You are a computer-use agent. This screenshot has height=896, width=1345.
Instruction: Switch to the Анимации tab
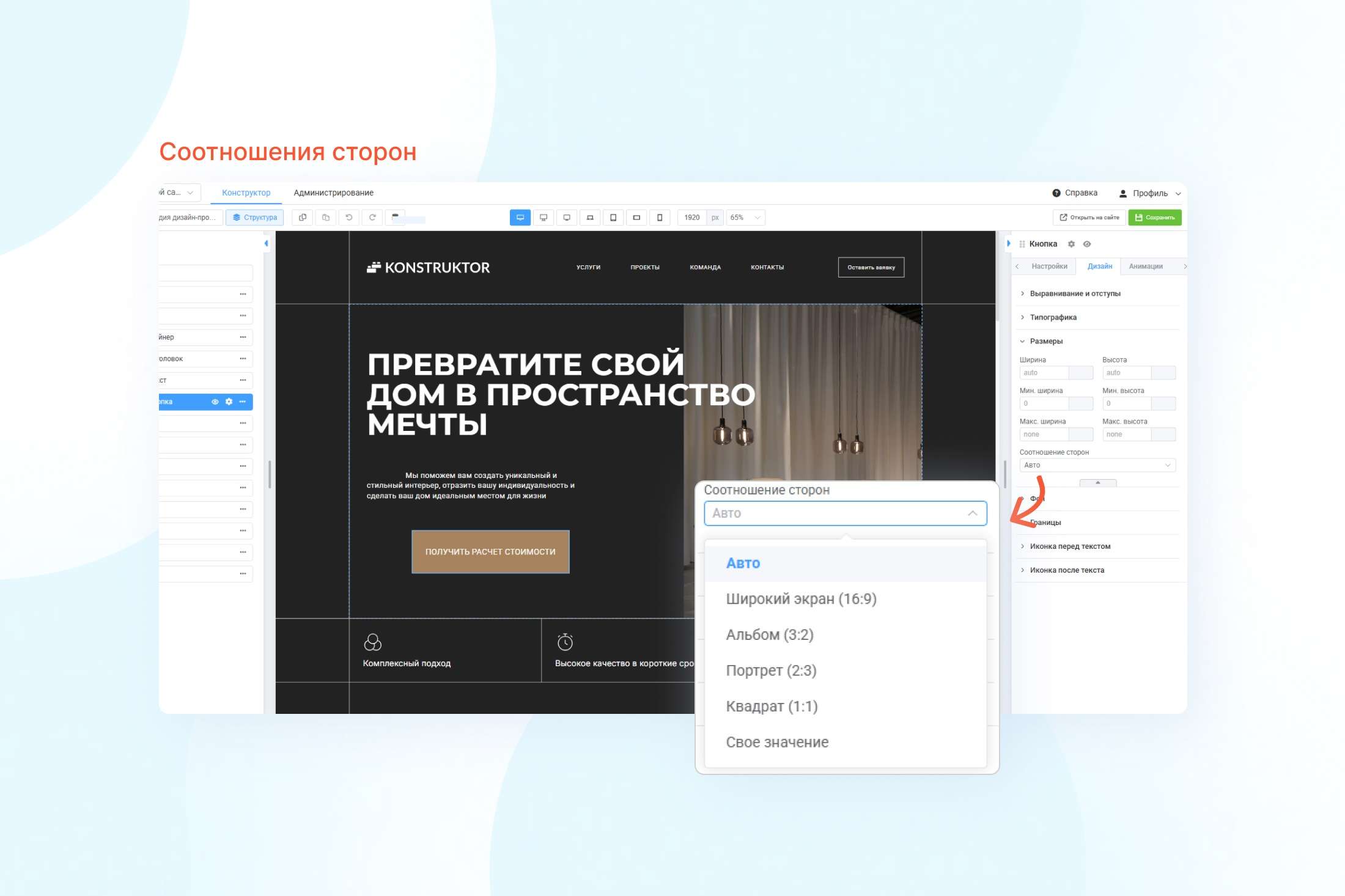1145,266
